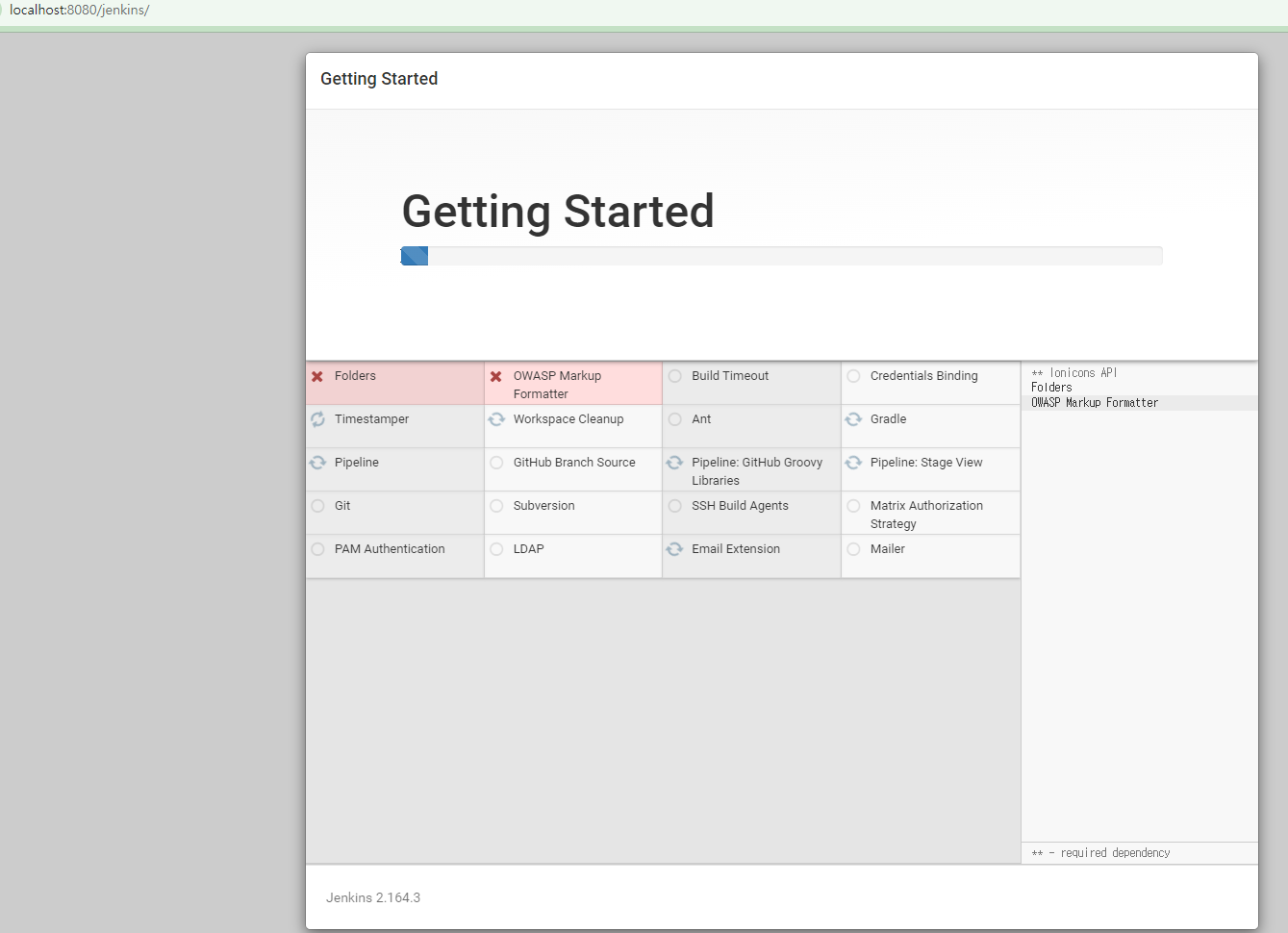Click the pending circle icon beside Ant

click(x=675, y=419)
